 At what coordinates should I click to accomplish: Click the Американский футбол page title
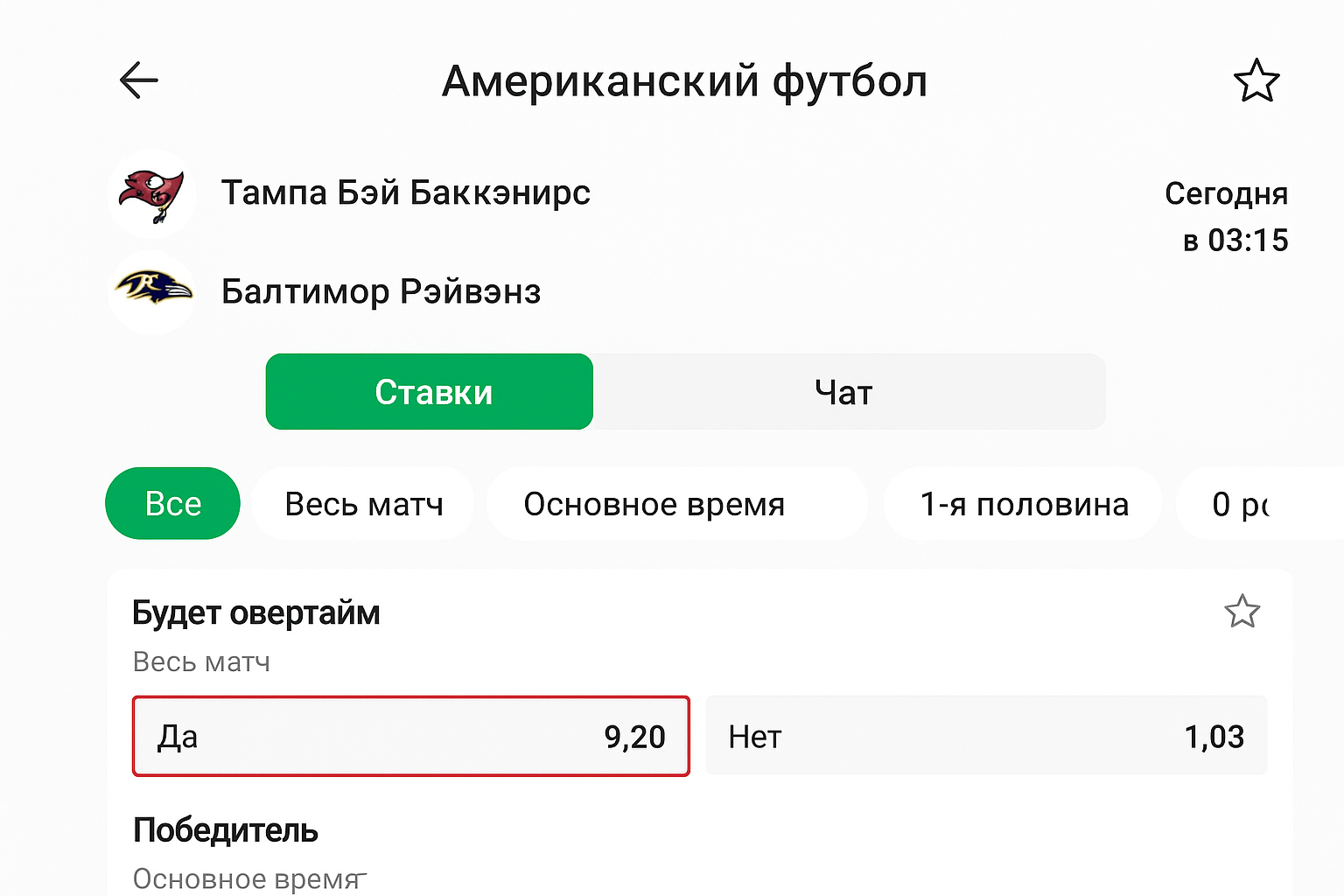pyautogui.click(x=684, y=81)
